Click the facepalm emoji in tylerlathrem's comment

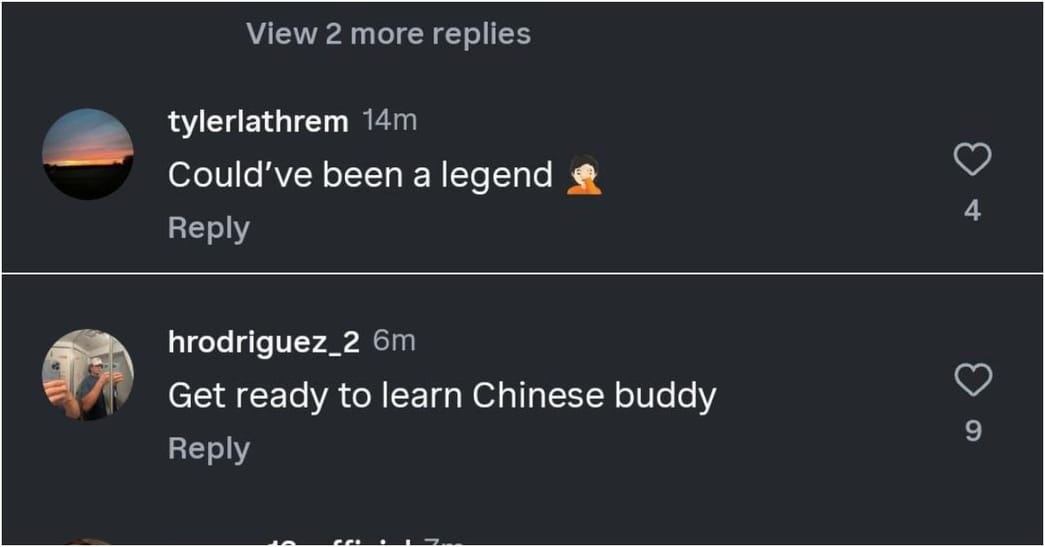point(584,175)
